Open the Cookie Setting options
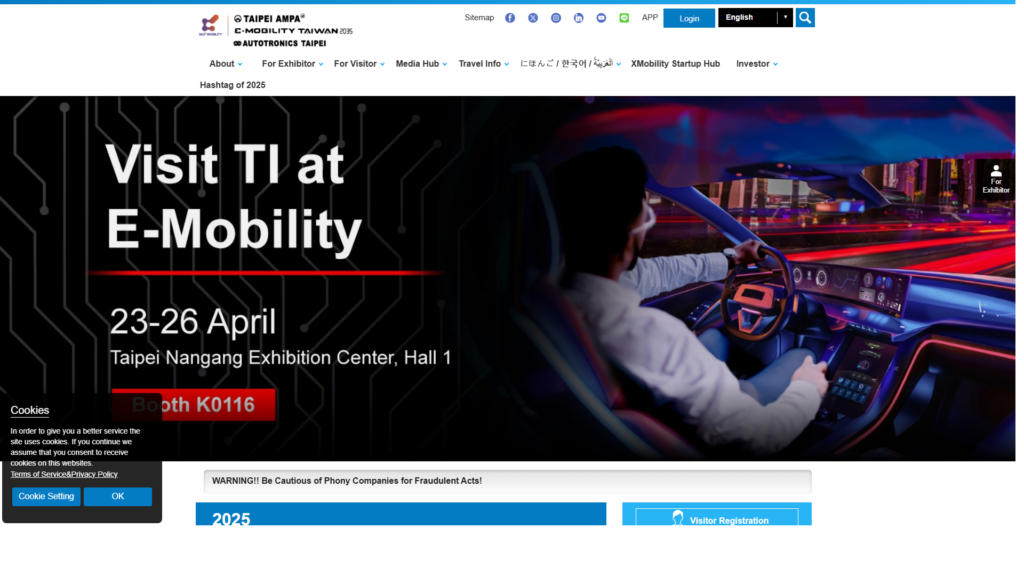Image resolution: width=1024 pixels, height=576 pixels. tap(46, 496)
